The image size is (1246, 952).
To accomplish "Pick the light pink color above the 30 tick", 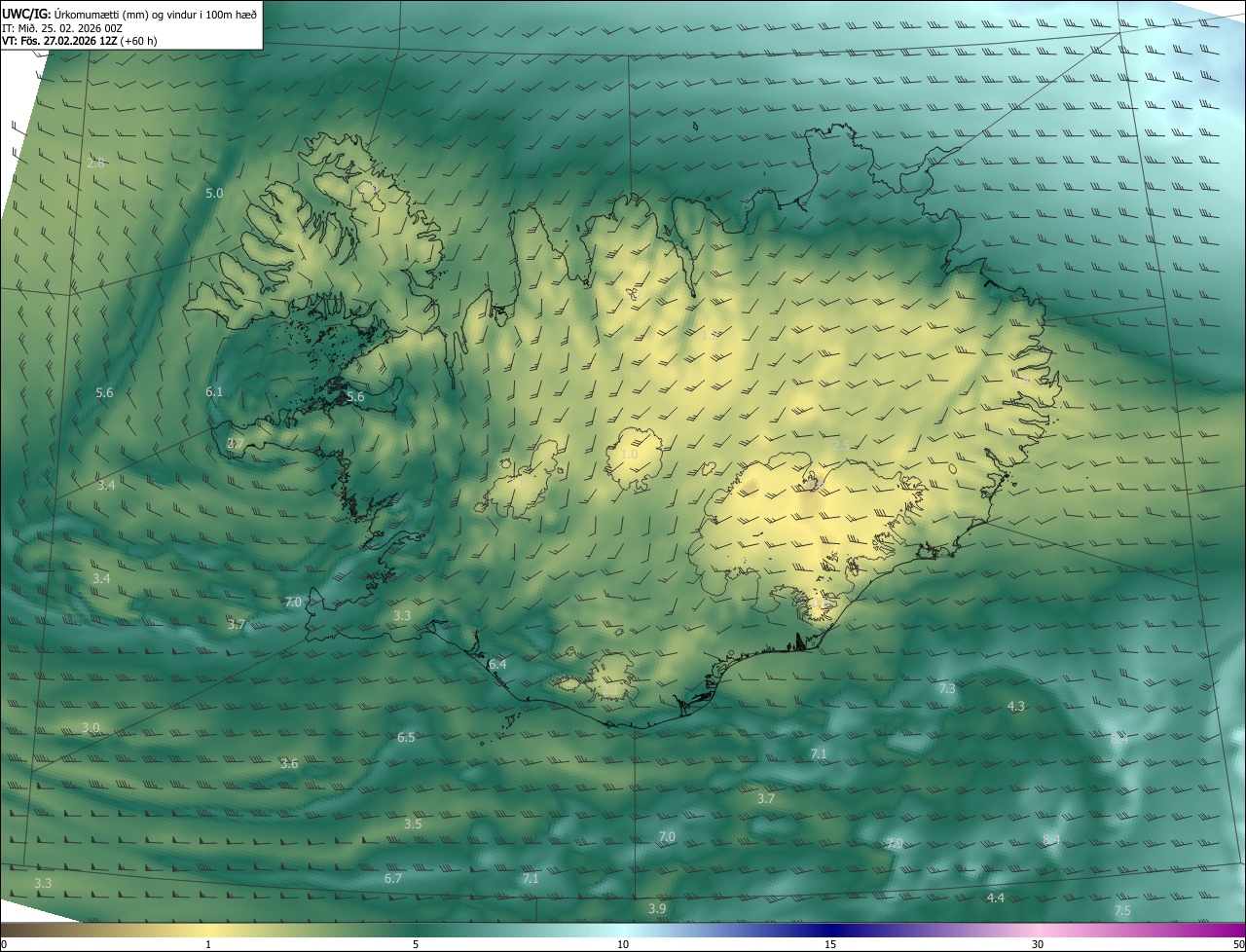I will coord(1038,930).
